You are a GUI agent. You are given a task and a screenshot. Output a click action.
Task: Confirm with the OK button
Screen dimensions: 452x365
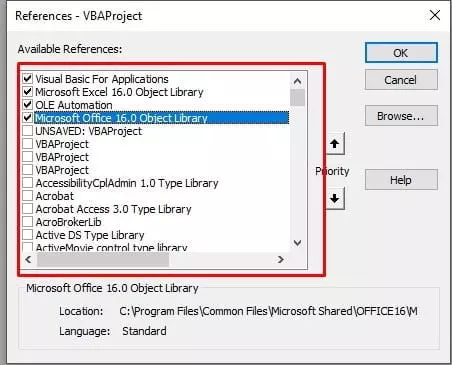click(401, 53)
